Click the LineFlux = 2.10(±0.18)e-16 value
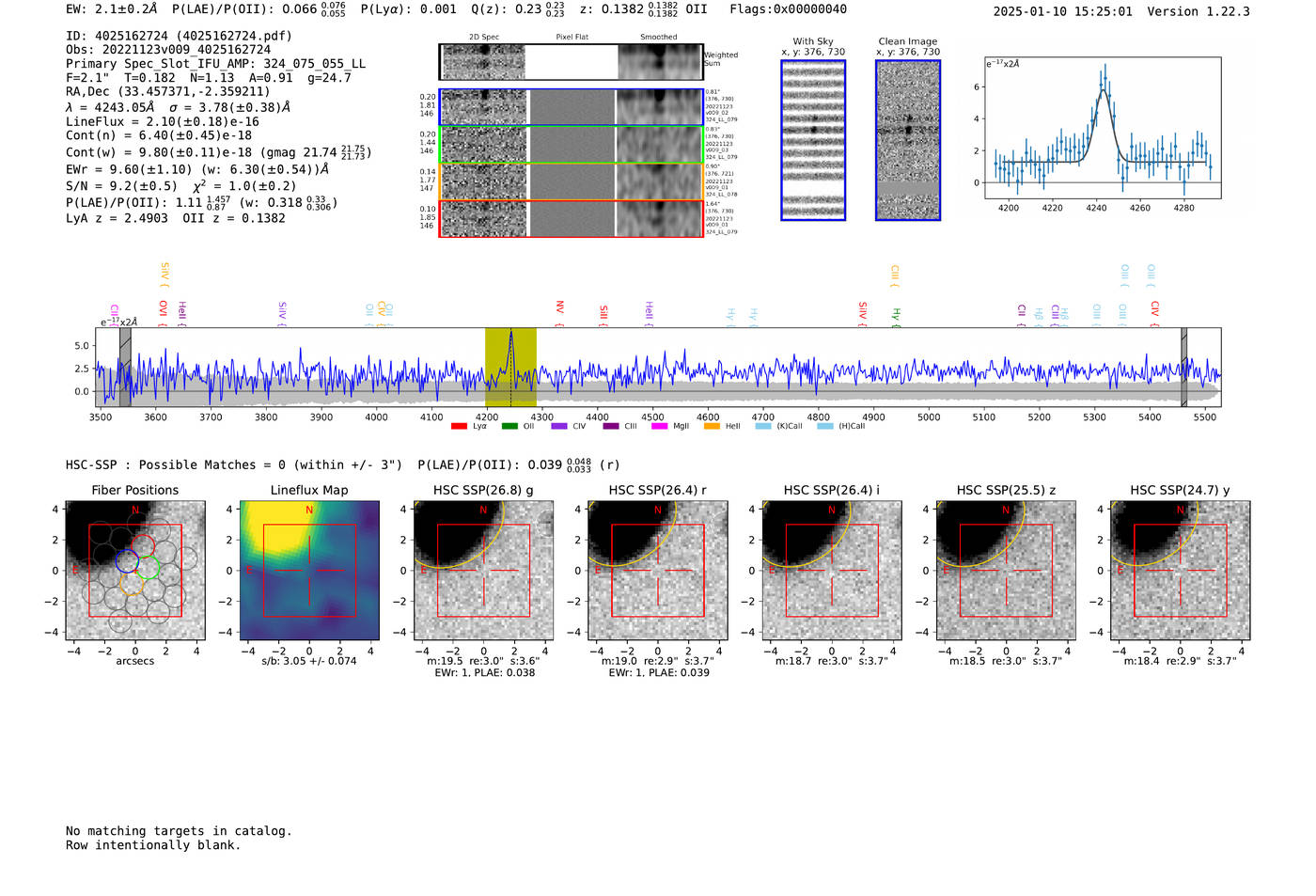The image size is (1316, 896). [163, 121]
